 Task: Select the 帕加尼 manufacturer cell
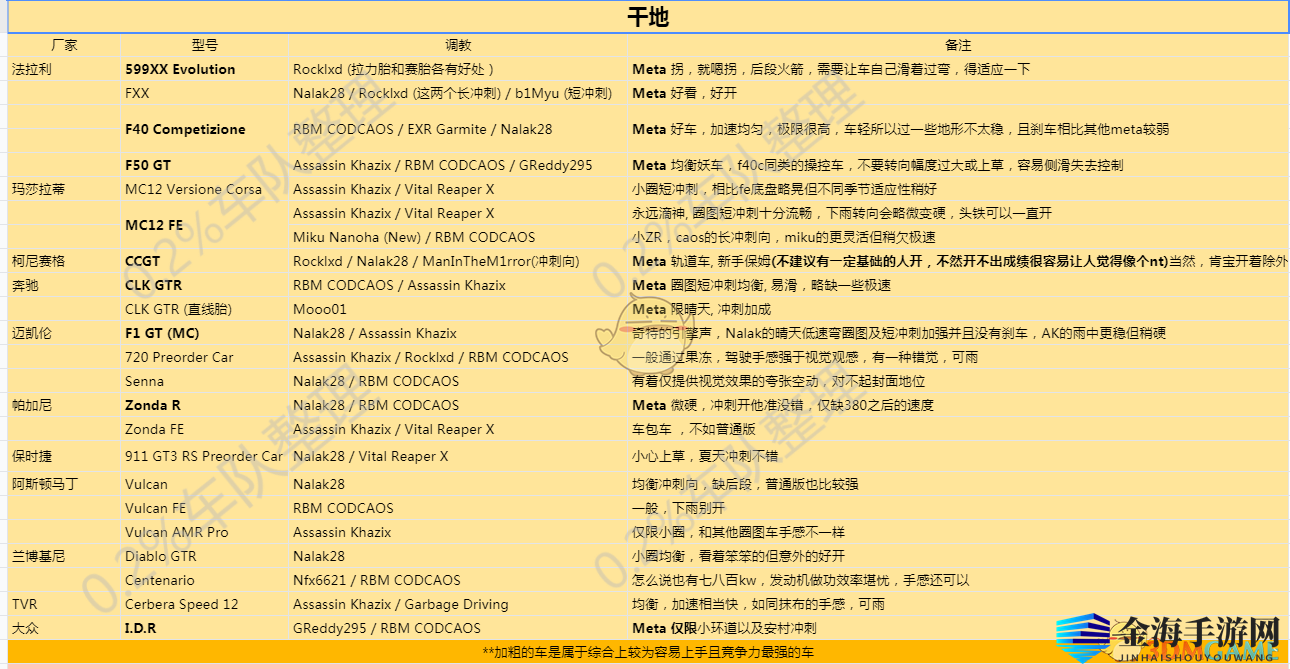(64, 405)
